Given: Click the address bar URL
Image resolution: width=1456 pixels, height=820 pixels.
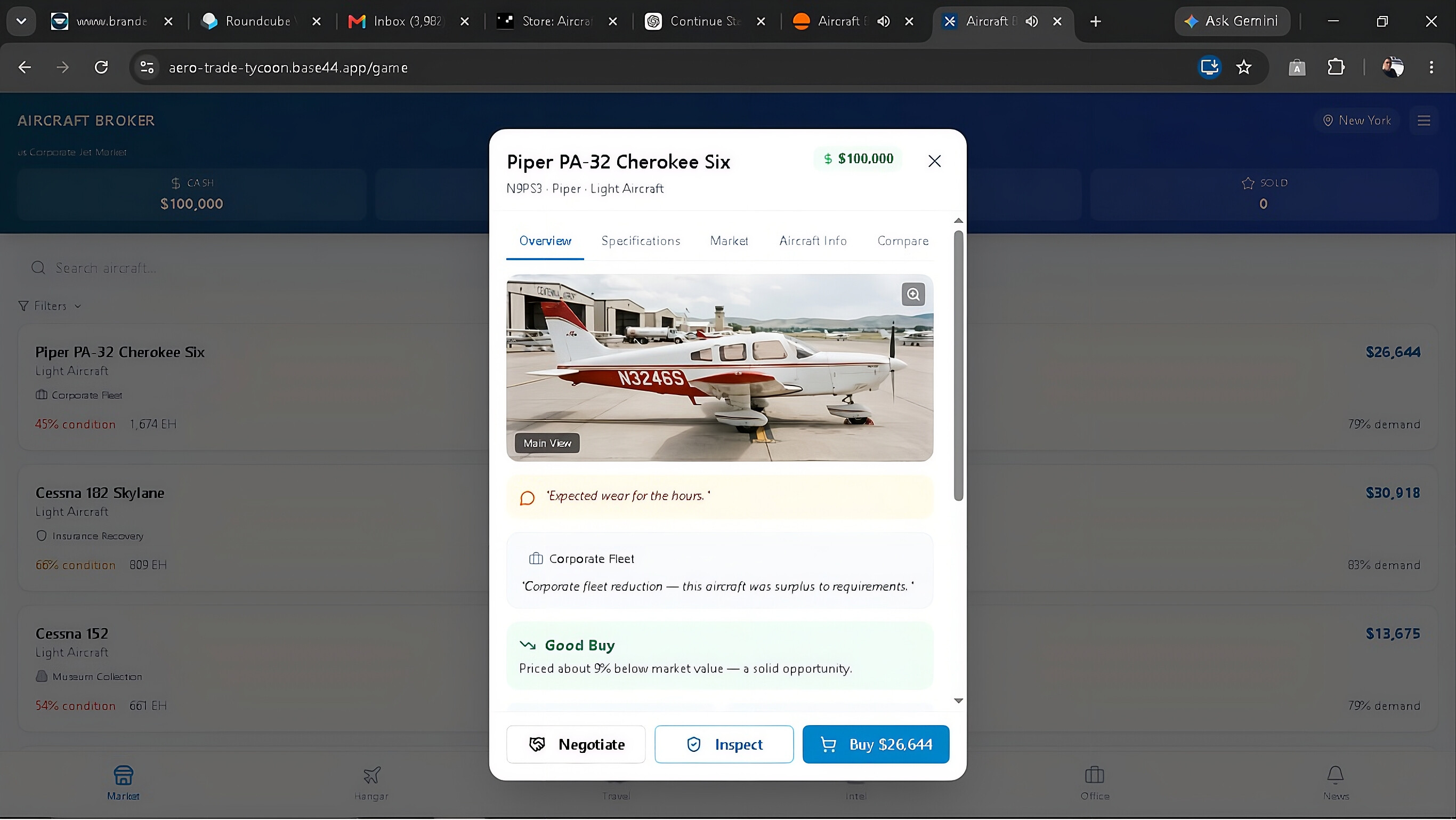Looking at the screenshot, I should coord(288,68).
